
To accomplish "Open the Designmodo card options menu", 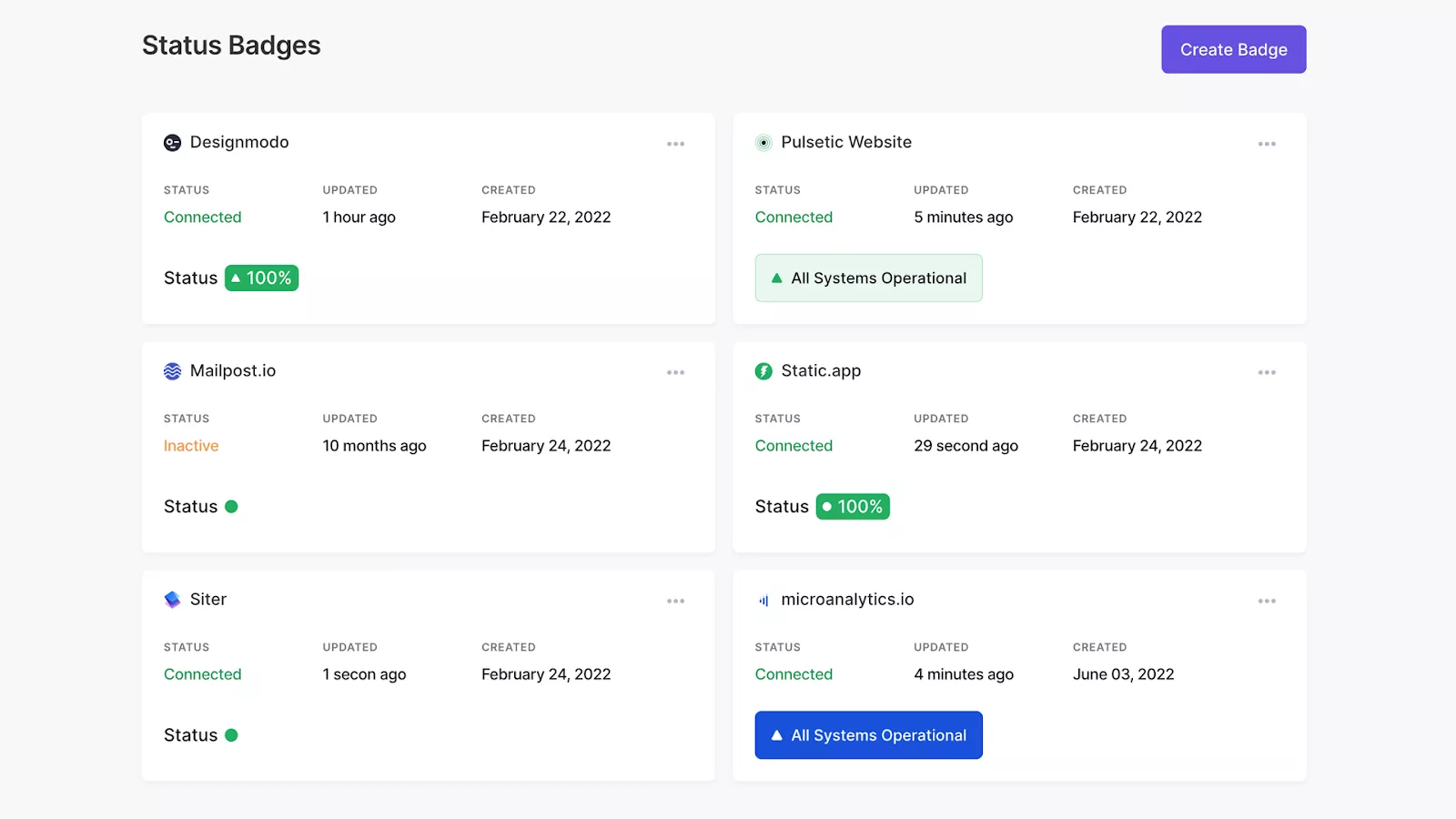I will pos(675,144).
